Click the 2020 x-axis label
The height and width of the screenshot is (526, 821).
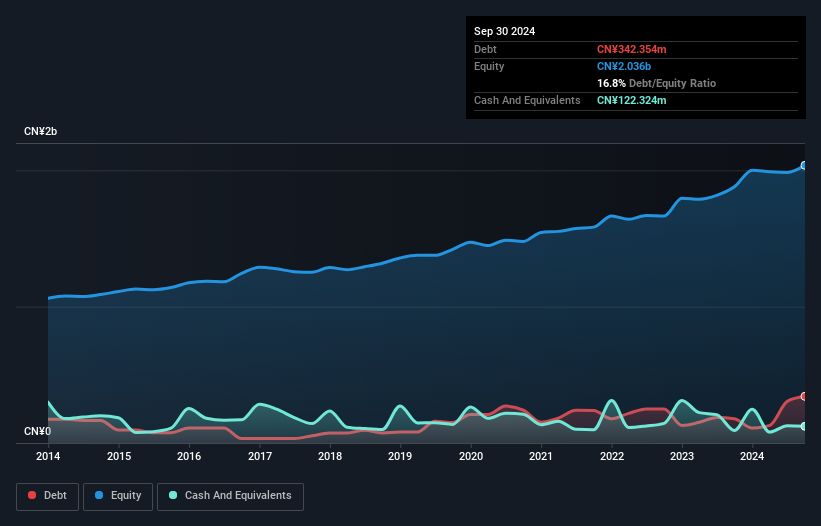coord(471,456)
